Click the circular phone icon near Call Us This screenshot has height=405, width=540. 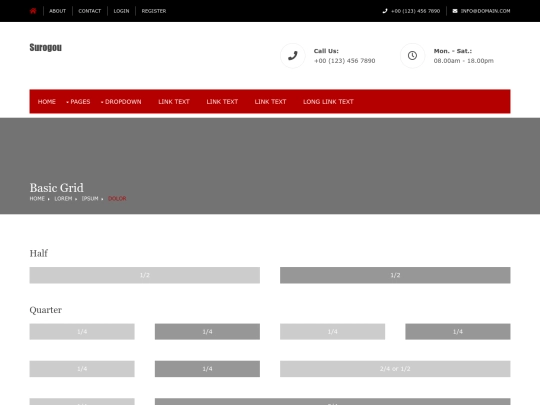point(293,55)
